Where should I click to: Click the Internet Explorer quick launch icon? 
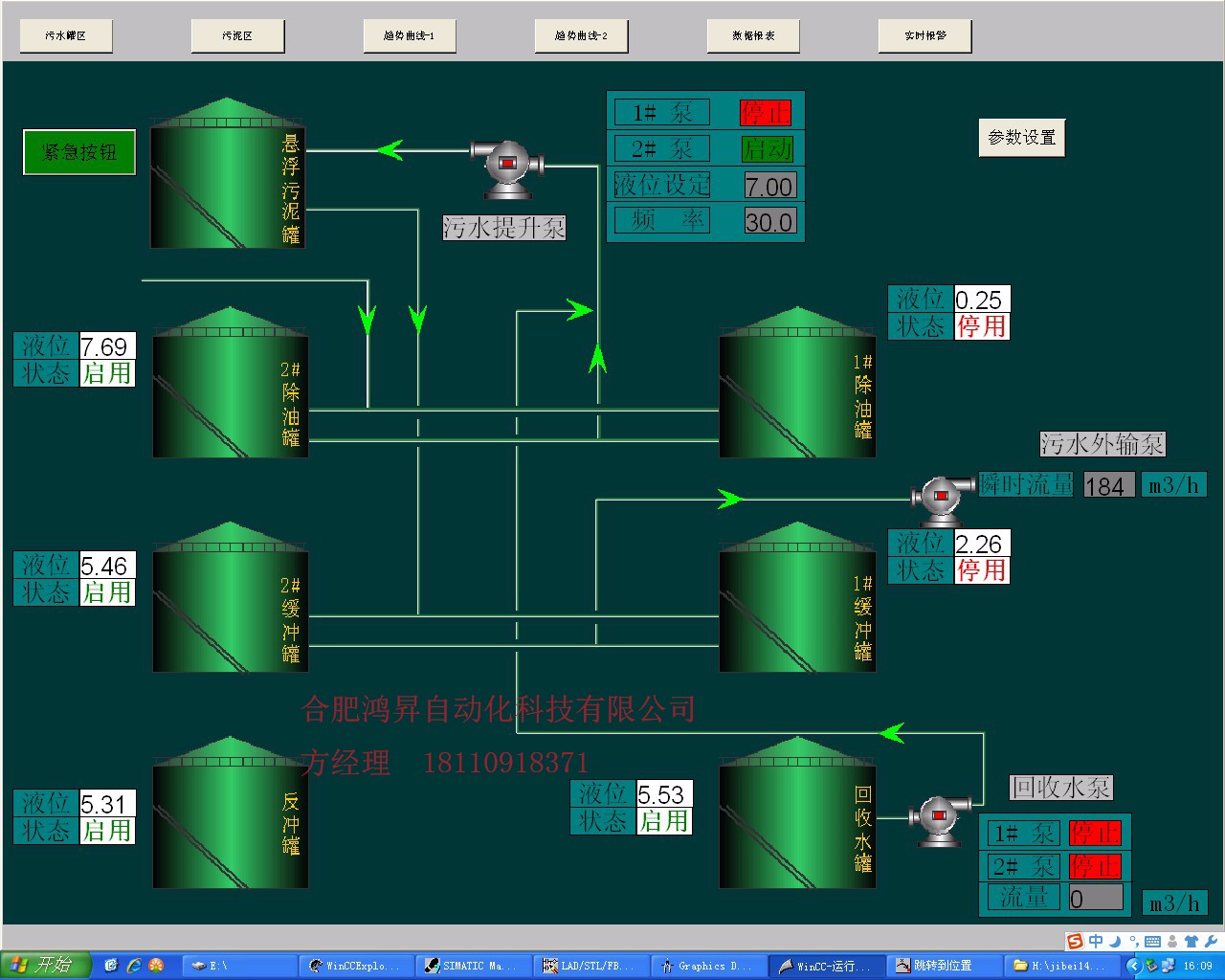[x=134, y=966]
